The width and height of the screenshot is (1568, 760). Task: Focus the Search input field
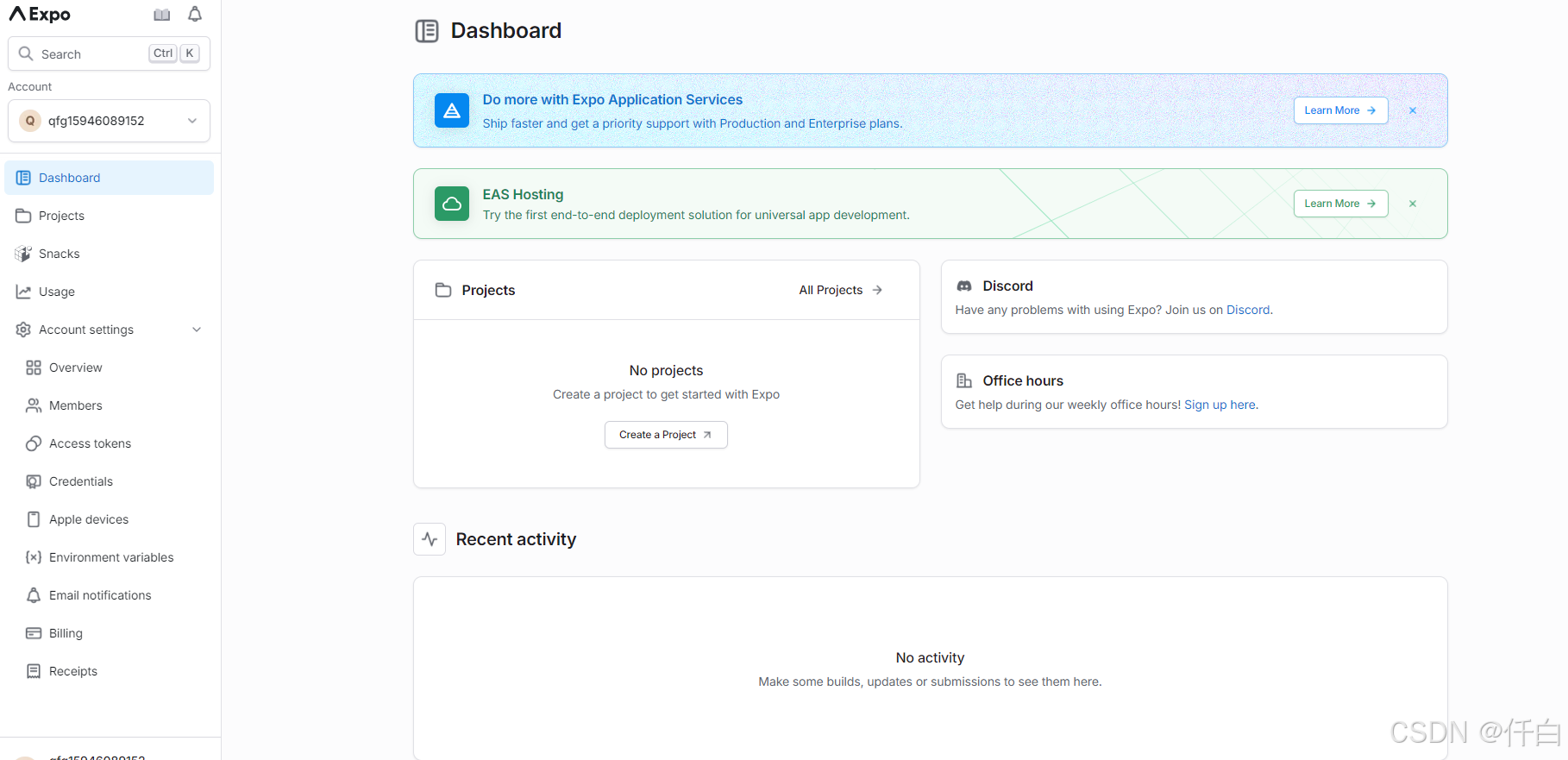tap(109, 53)
